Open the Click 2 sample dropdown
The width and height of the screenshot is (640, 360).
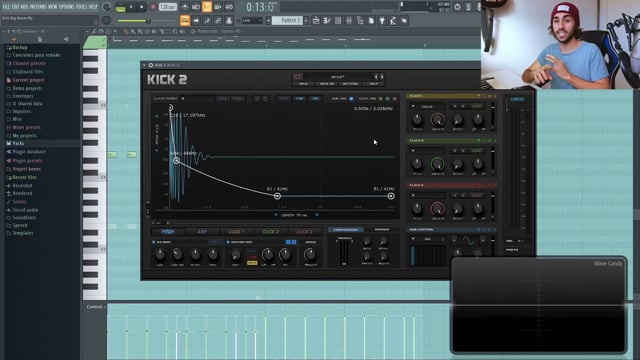(427, 151)
